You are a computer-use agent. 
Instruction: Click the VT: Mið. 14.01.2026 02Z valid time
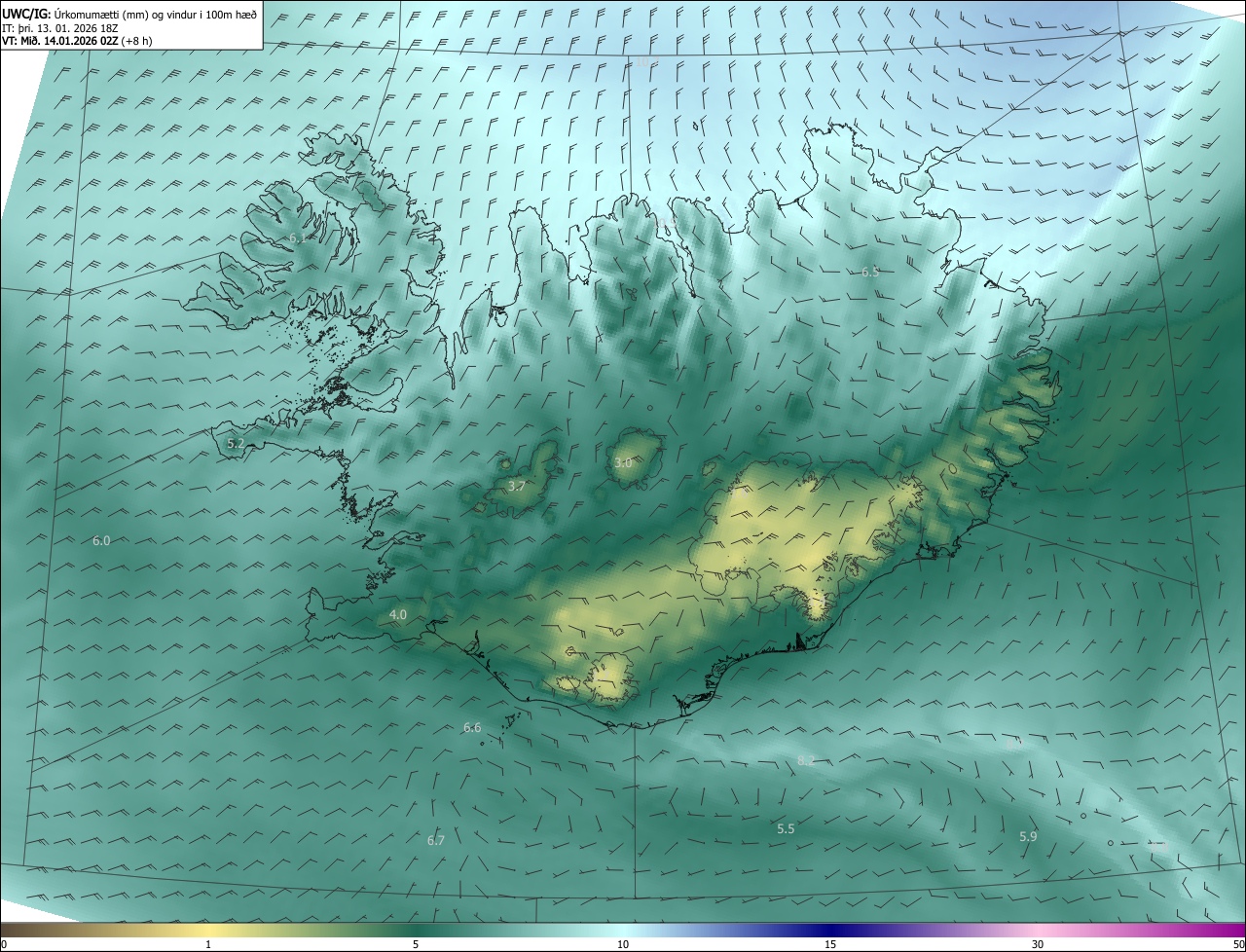point(77,41)
